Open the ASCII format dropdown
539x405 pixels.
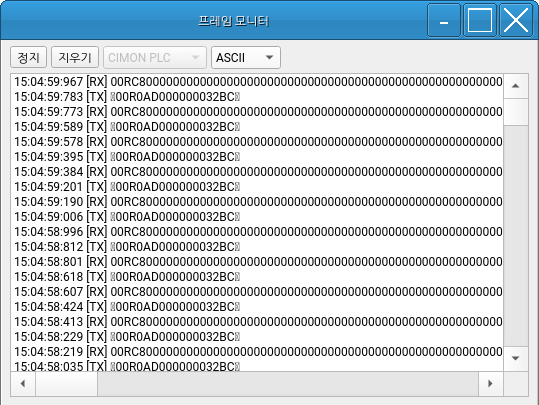(x=246, y=57)
